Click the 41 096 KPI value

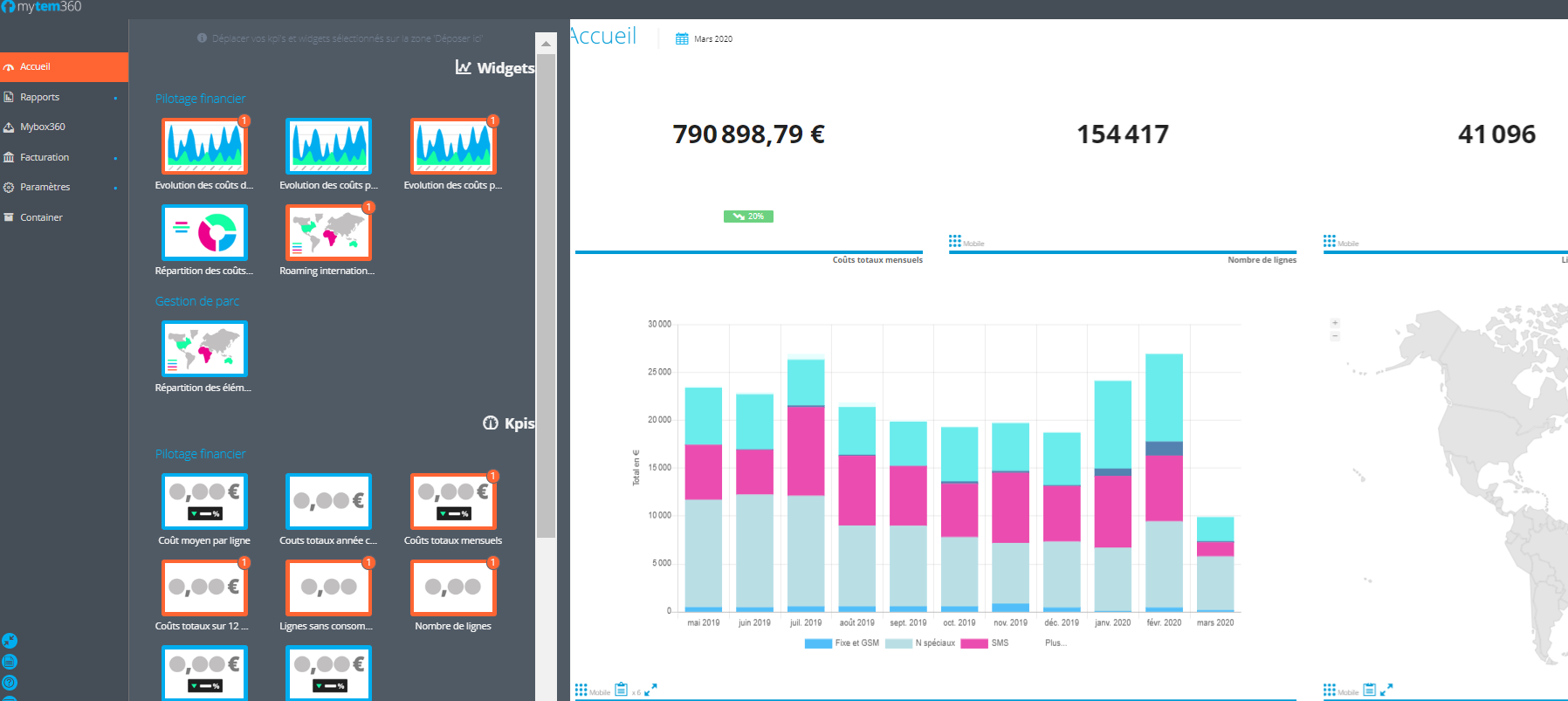point(1496,134)
